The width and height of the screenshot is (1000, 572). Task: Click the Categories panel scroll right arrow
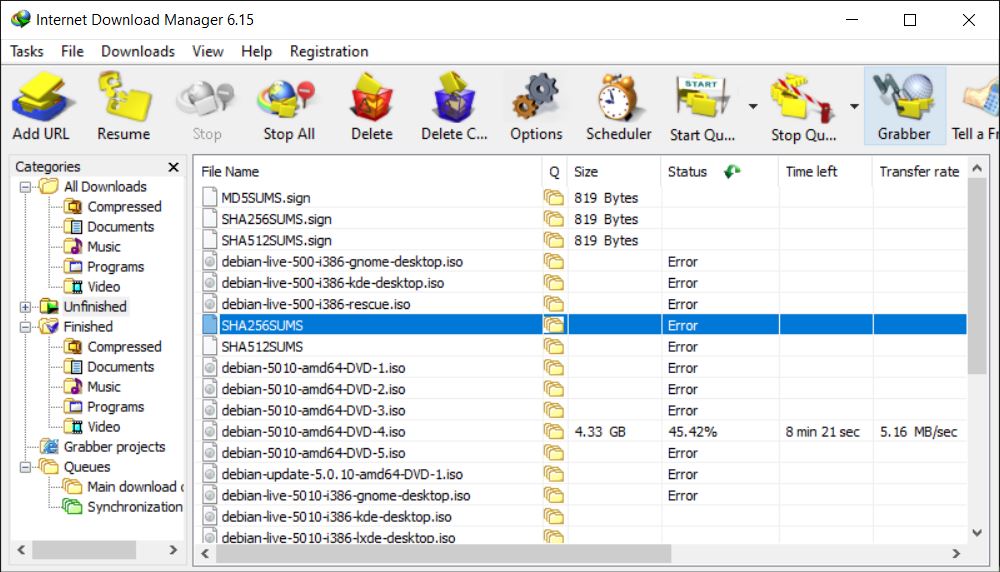[x=173, y=550]
